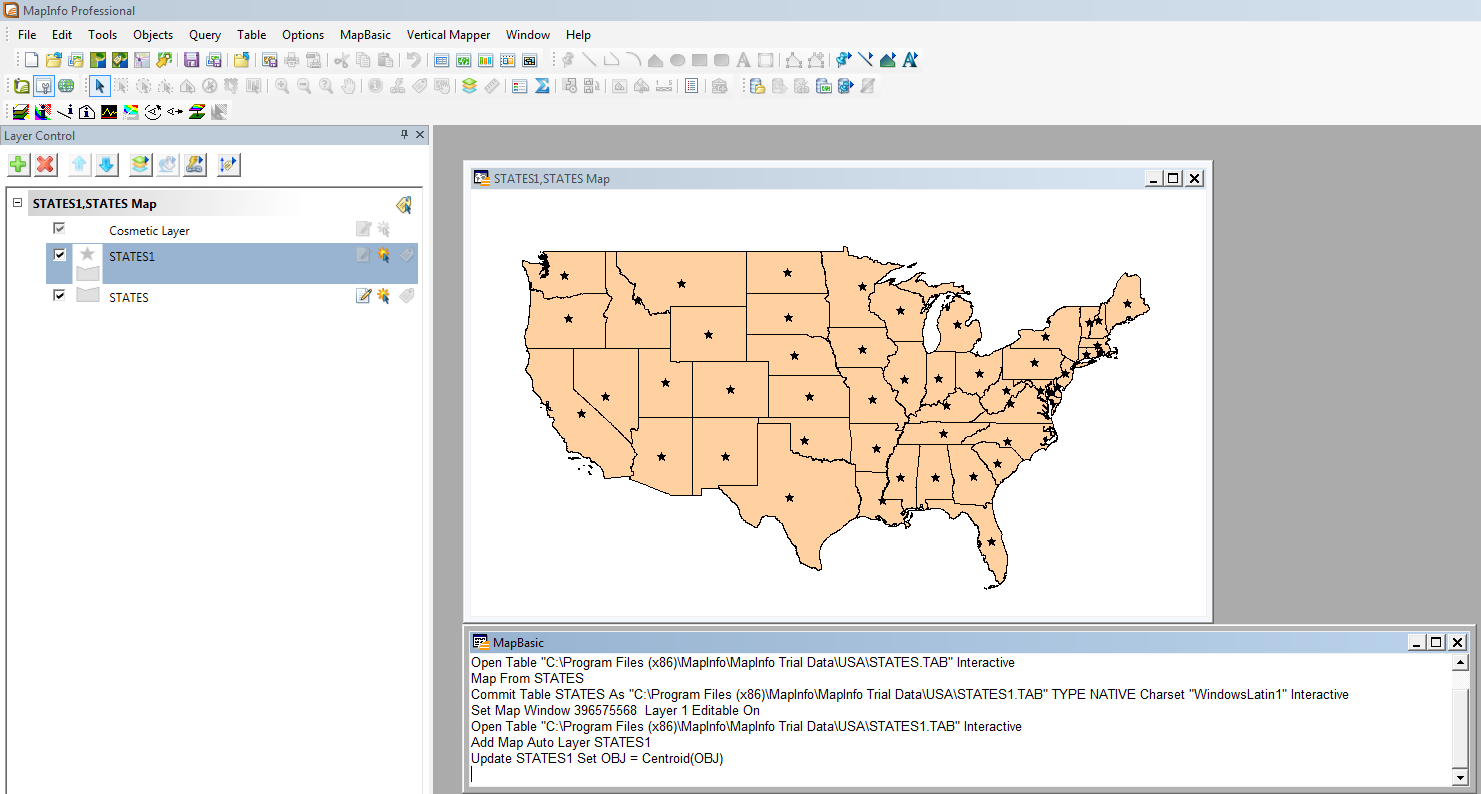Toggle visibility checkbox for STATES layer
The width and height of the screenshot is (1481, 794).
click(60, 295)
